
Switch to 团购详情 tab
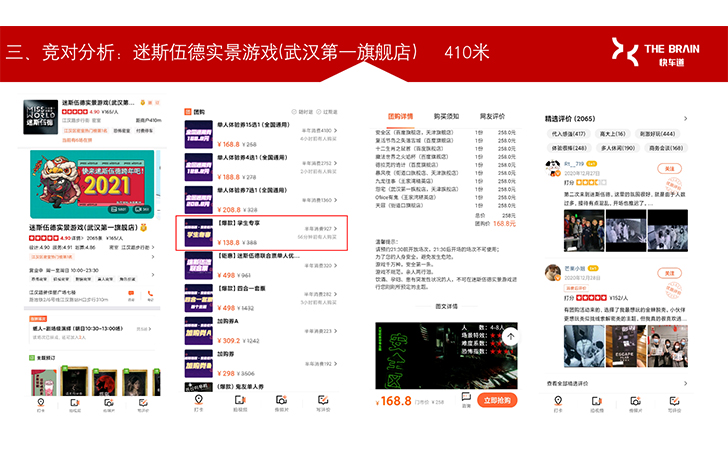click(400, 116)
